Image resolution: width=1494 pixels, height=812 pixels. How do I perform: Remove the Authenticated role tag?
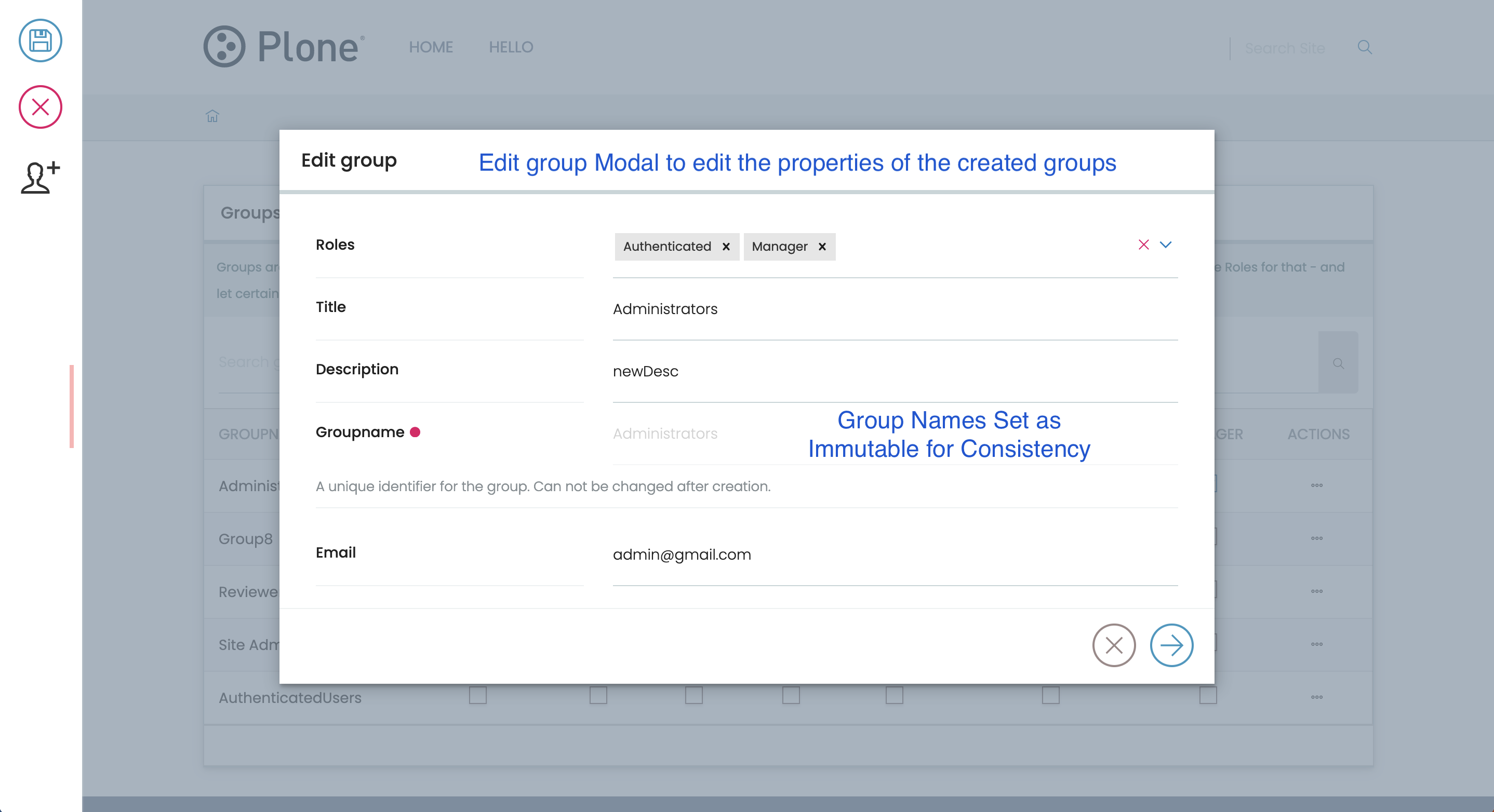click(x=726, y=247)
